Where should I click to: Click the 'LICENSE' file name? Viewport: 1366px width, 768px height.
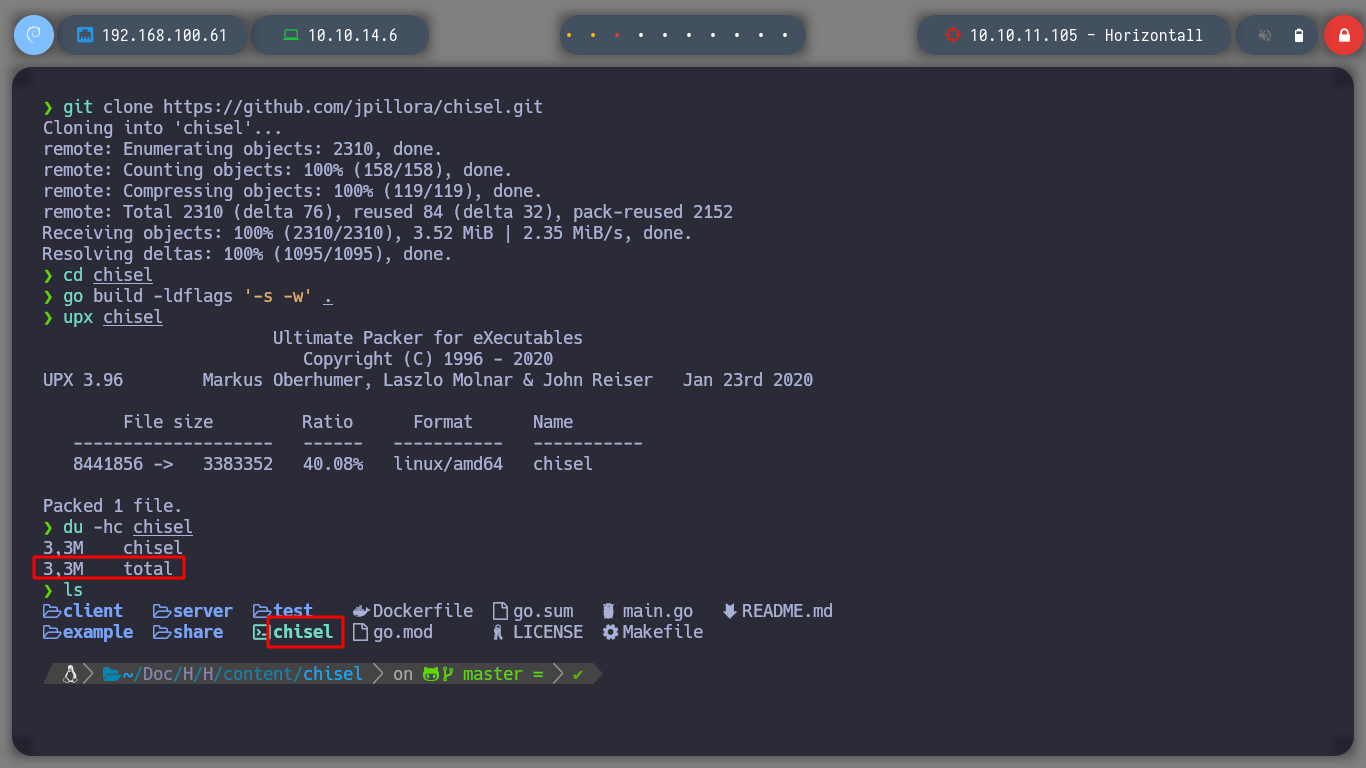[x=548, y=632]
